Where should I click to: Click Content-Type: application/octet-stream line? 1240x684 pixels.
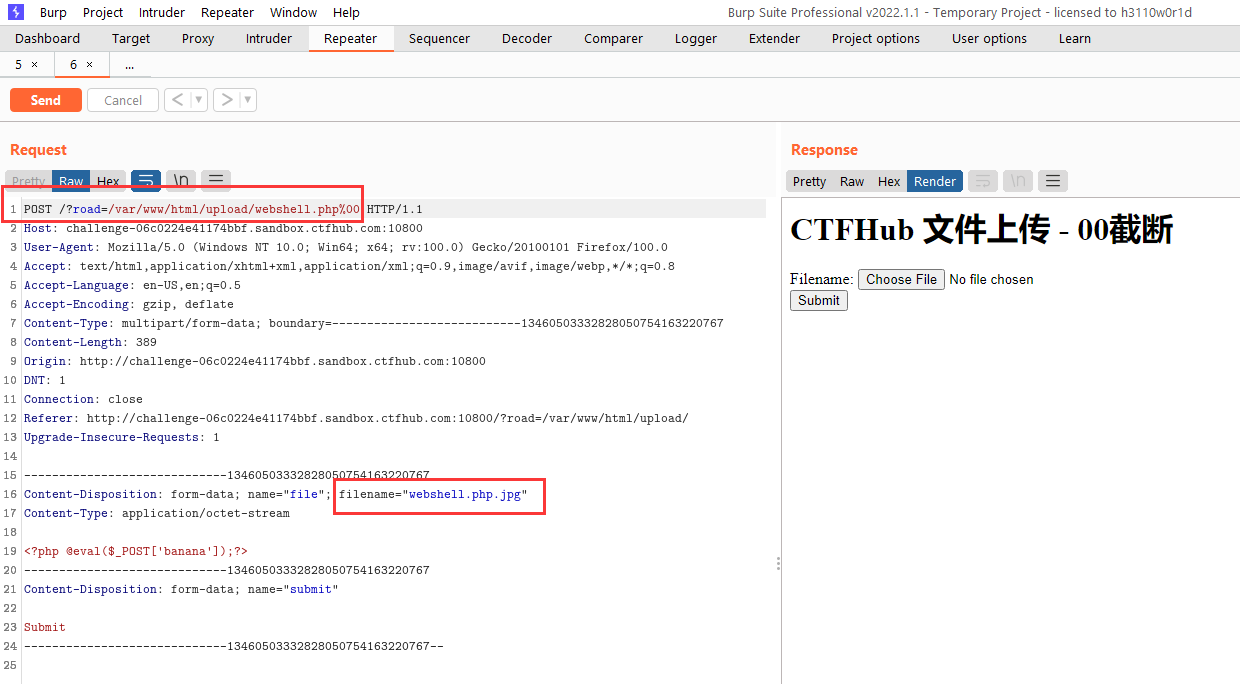[157, 513]
